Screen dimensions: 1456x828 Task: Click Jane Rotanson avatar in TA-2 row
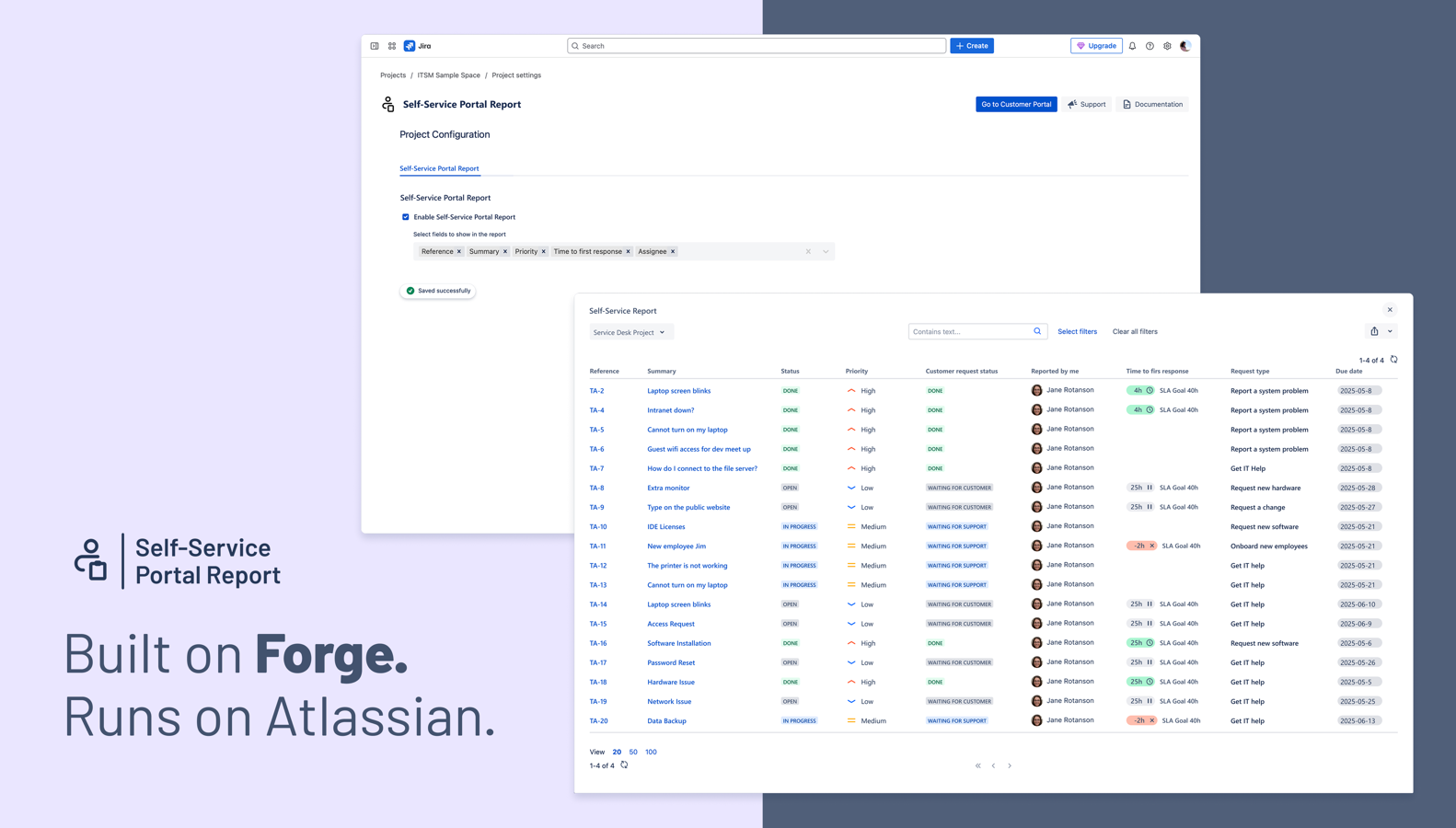pyautogui.click(x=1037, y=390)
